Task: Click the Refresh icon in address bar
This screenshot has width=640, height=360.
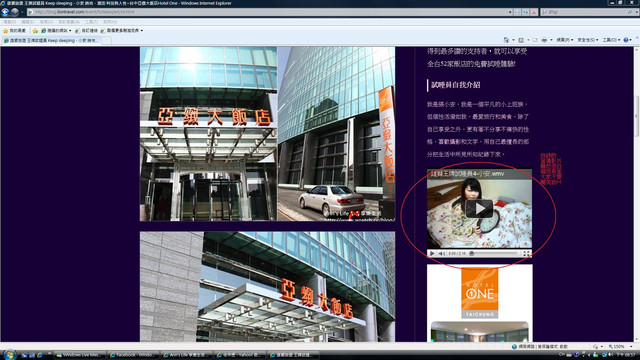Action: [x=526, y=12]
